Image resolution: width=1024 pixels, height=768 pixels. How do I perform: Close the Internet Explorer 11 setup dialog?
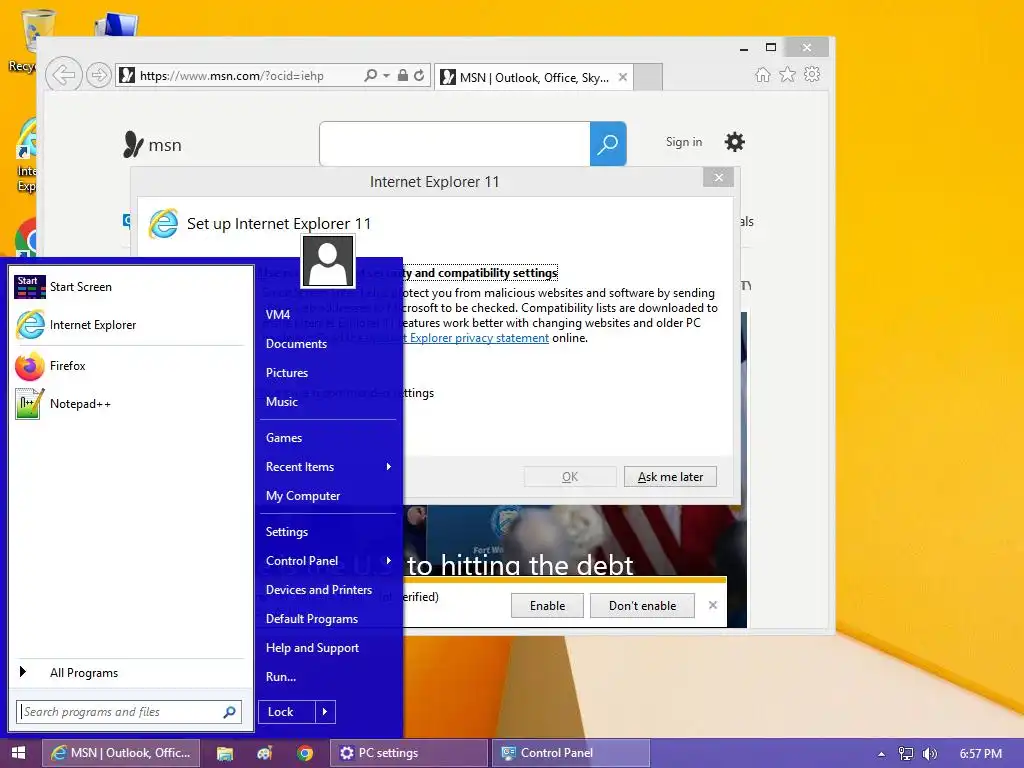718,178
